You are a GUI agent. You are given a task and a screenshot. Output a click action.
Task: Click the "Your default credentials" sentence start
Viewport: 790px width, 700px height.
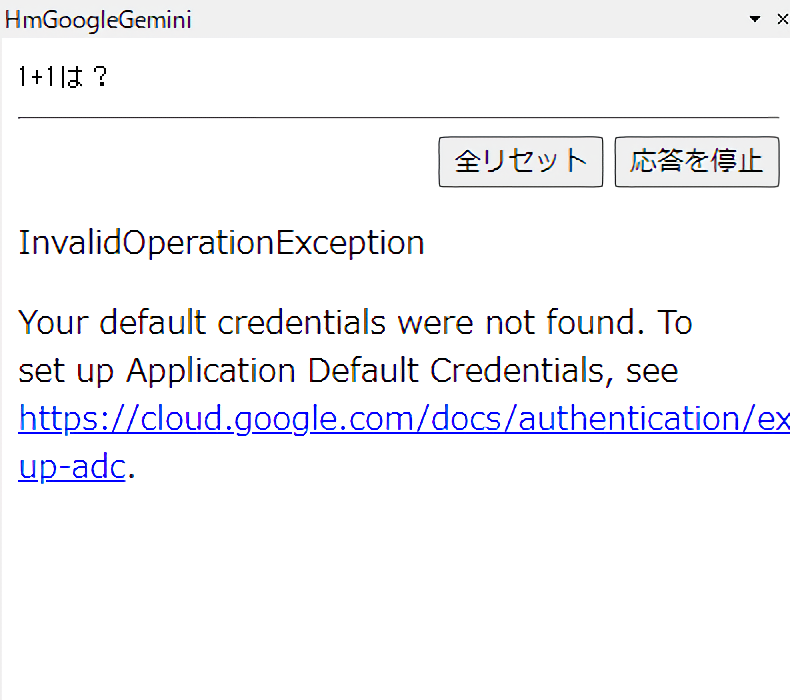(120, 323)
